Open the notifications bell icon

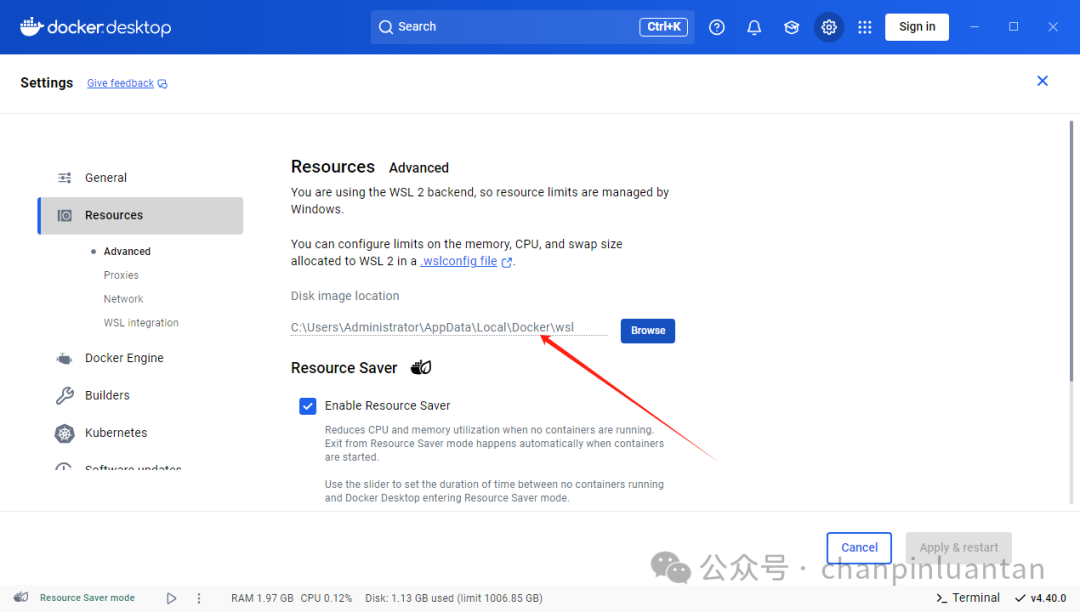[754, 27]
